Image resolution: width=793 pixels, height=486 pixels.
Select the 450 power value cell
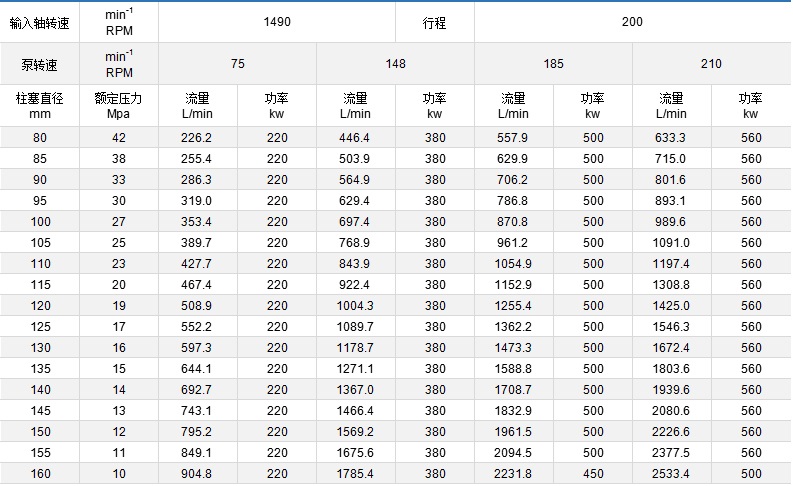tap(593, 474)
